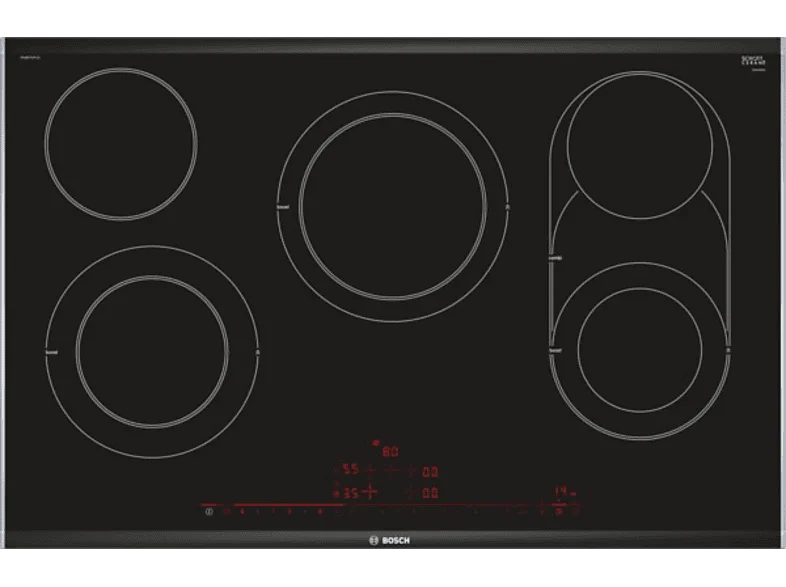The height and width of the screenshot is (587, 786).
Task: Tap the Schott Ceran logo in the corner
Action: click(753, 61)
